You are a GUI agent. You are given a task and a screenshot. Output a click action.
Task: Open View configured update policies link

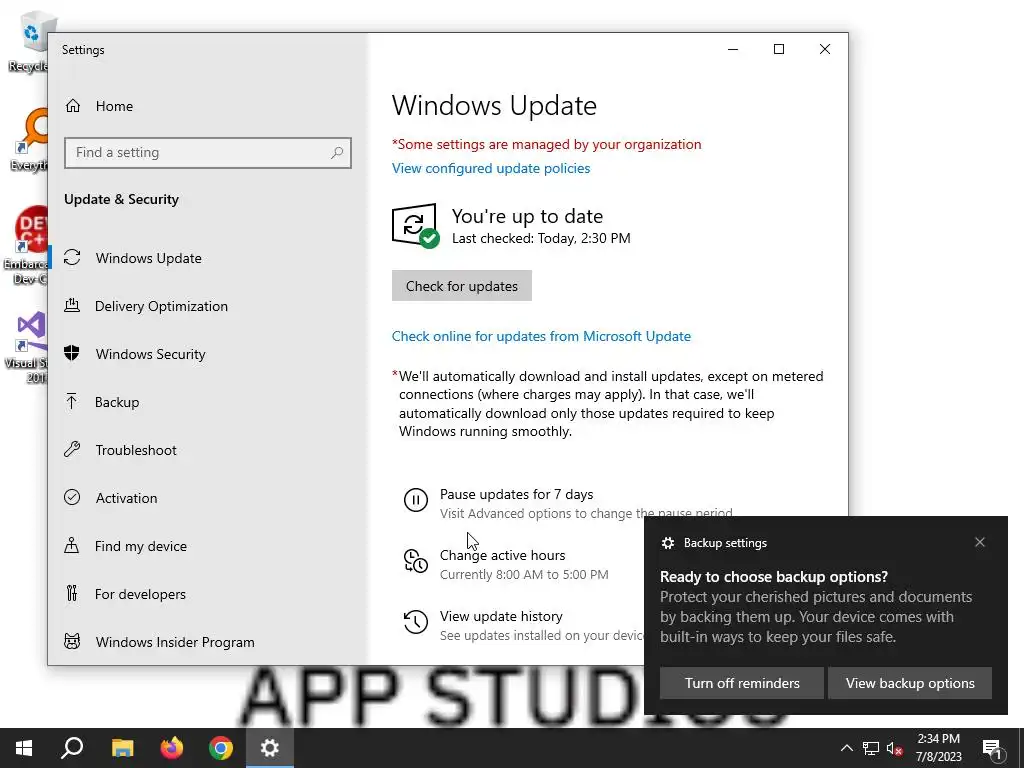tap(490, 168)
